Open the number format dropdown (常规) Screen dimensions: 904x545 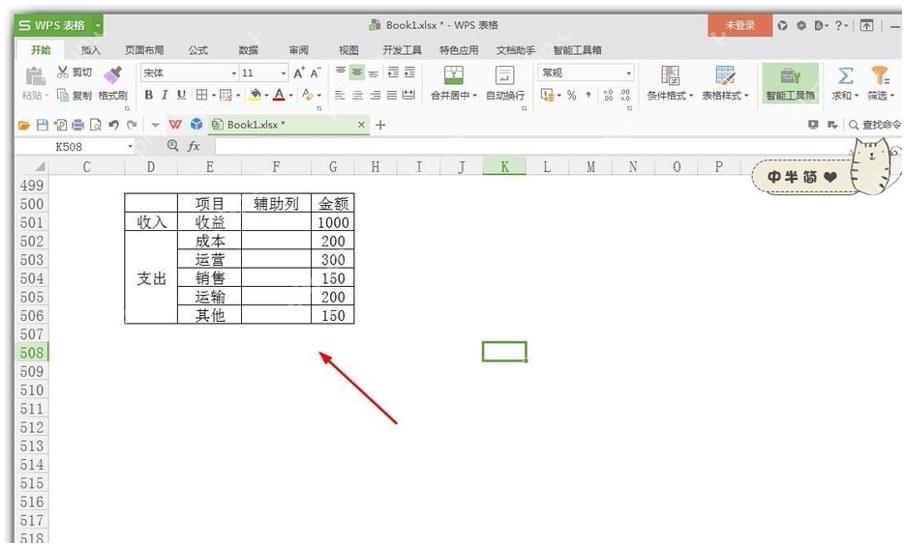pos(628,73)
